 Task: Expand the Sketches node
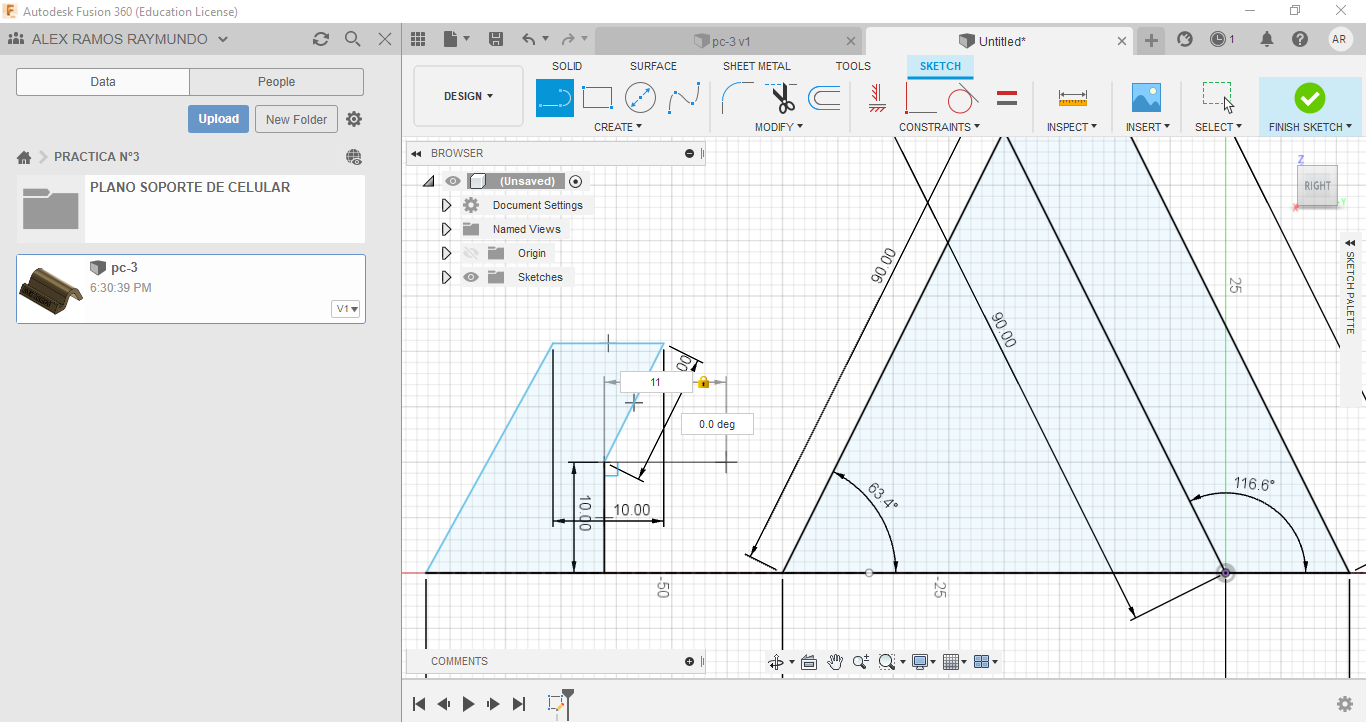pyautogui.click(x=447, y=277)
